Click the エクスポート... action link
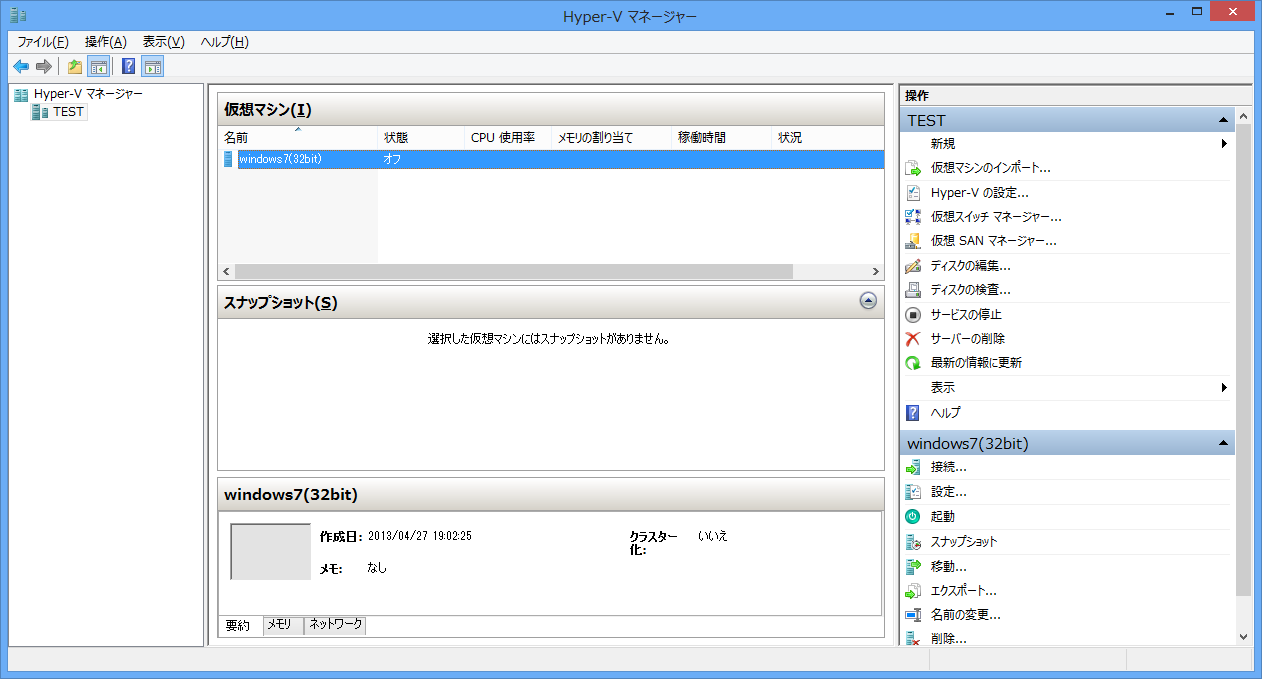1262x679 pixels. (963, 591)
